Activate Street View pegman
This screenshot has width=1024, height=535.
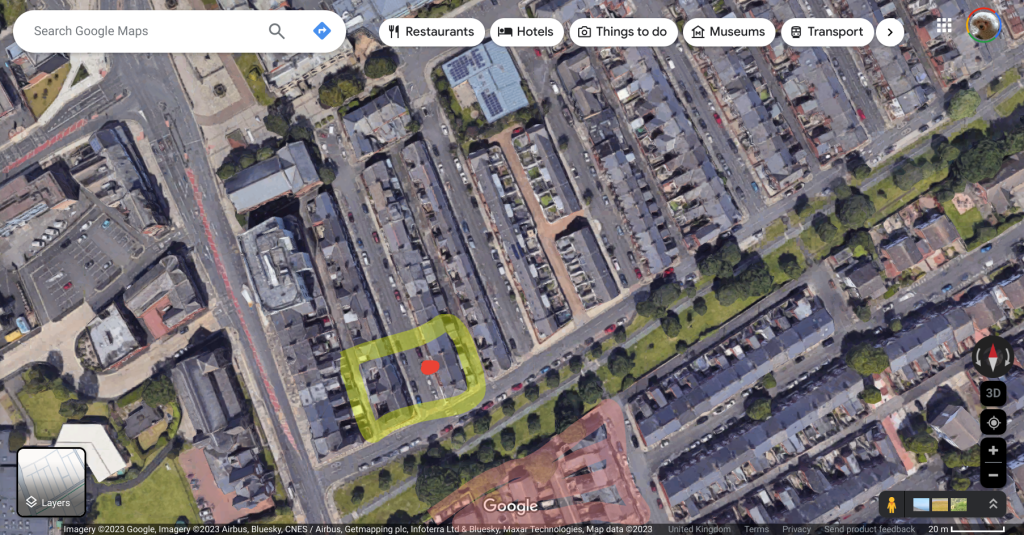tap(891, 504)
